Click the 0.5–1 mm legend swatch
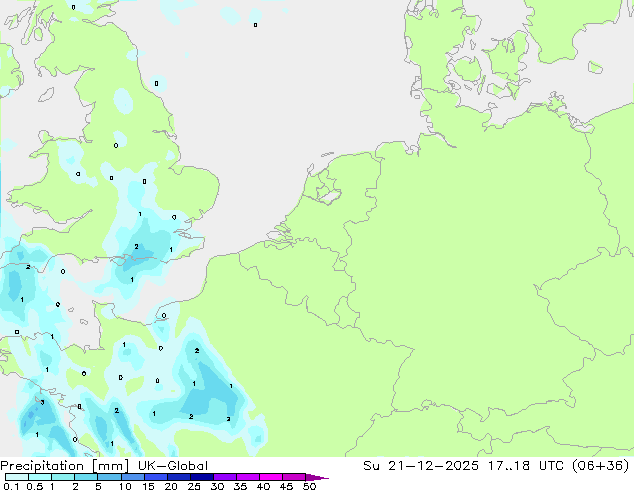 [x=40, y=477]
